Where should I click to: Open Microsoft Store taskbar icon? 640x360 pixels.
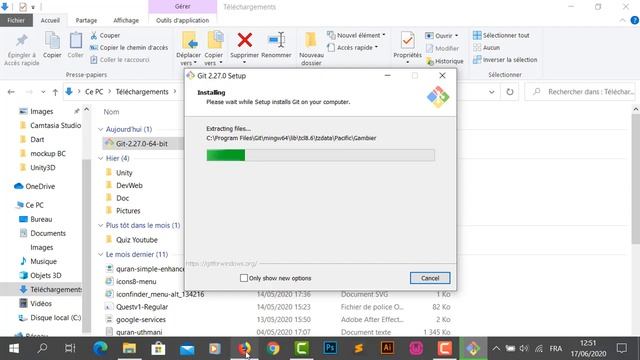(158, 348)
